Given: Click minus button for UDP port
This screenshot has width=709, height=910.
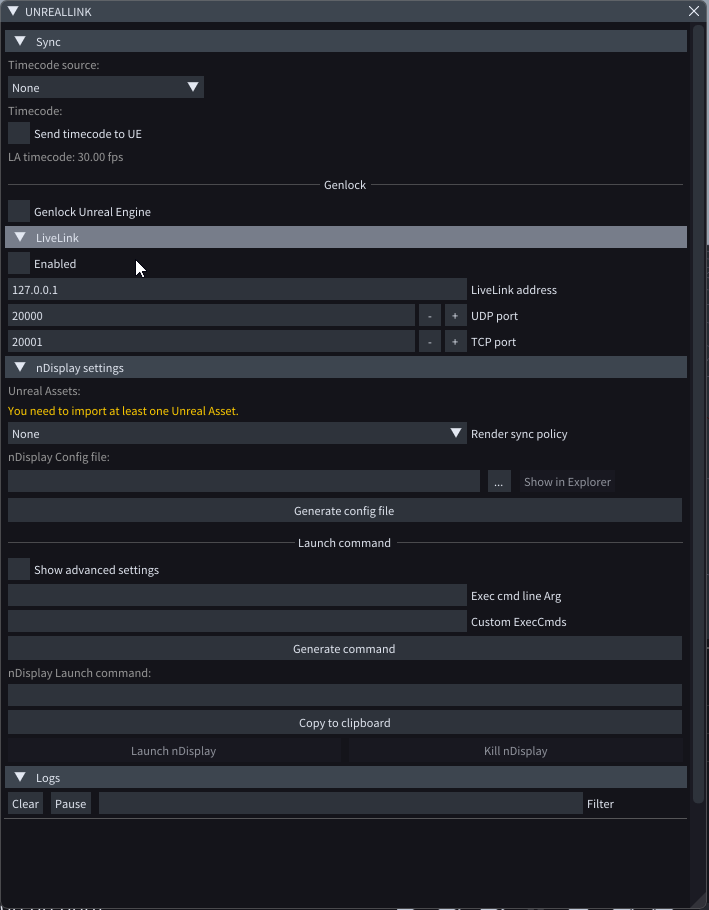Looking at the screenshot, I should click(429, 316).
